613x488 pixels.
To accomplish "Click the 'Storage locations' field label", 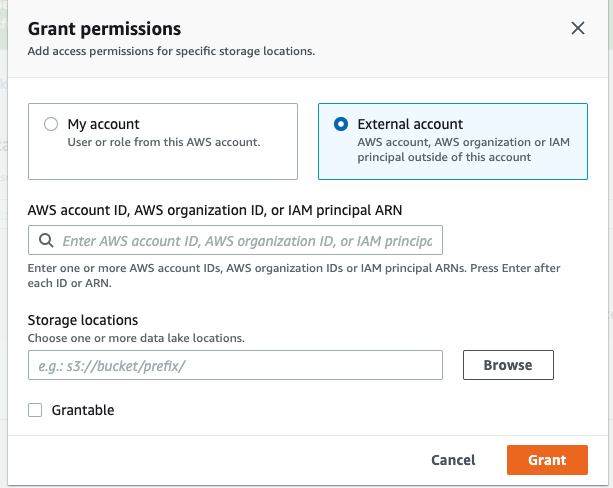I will tap(83, 321).
